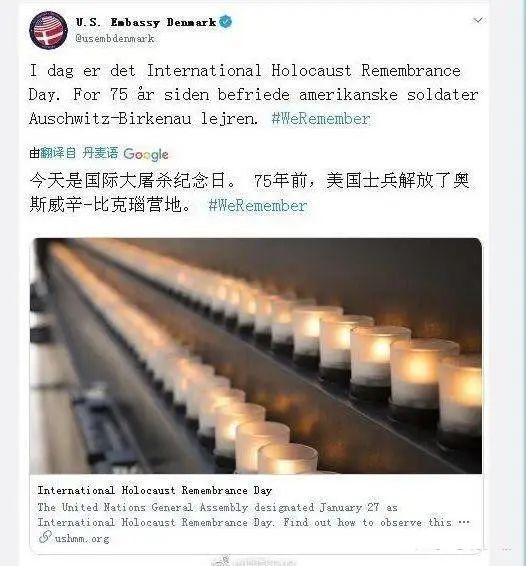Click the Danish tweet text body
The width and height of the screenshot is (526, 566).
coord(254,95)
